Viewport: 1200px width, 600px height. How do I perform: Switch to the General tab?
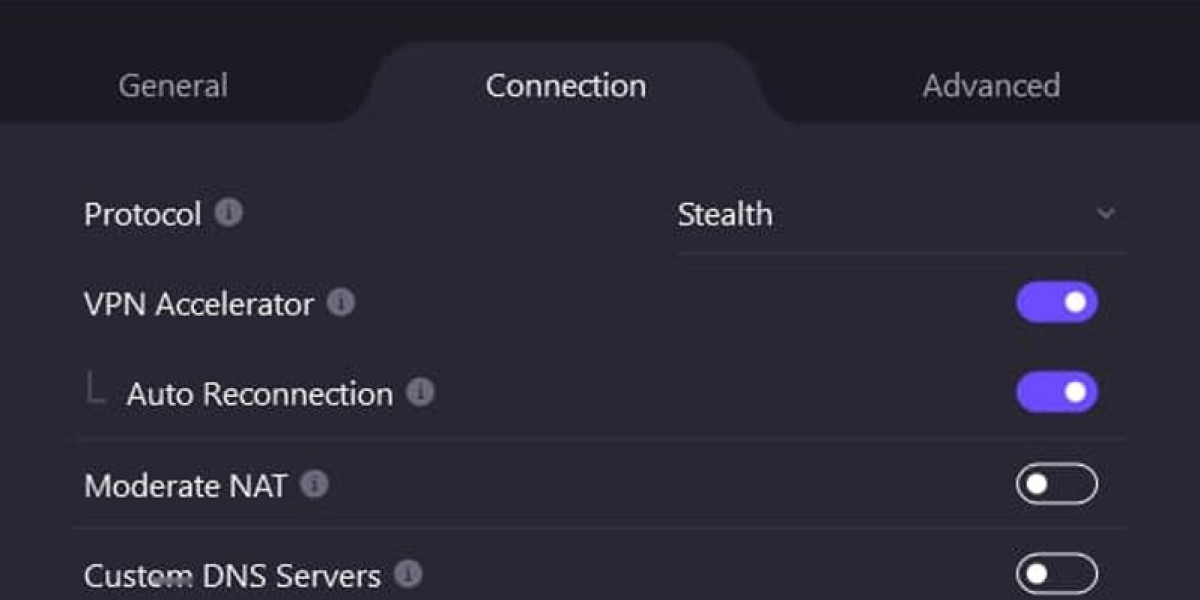pyautogui.click(x=173, y=86)
